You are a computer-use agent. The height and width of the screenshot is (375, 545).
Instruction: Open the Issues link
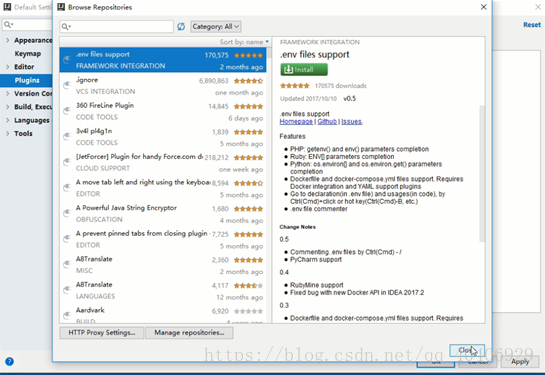[351, 122]
